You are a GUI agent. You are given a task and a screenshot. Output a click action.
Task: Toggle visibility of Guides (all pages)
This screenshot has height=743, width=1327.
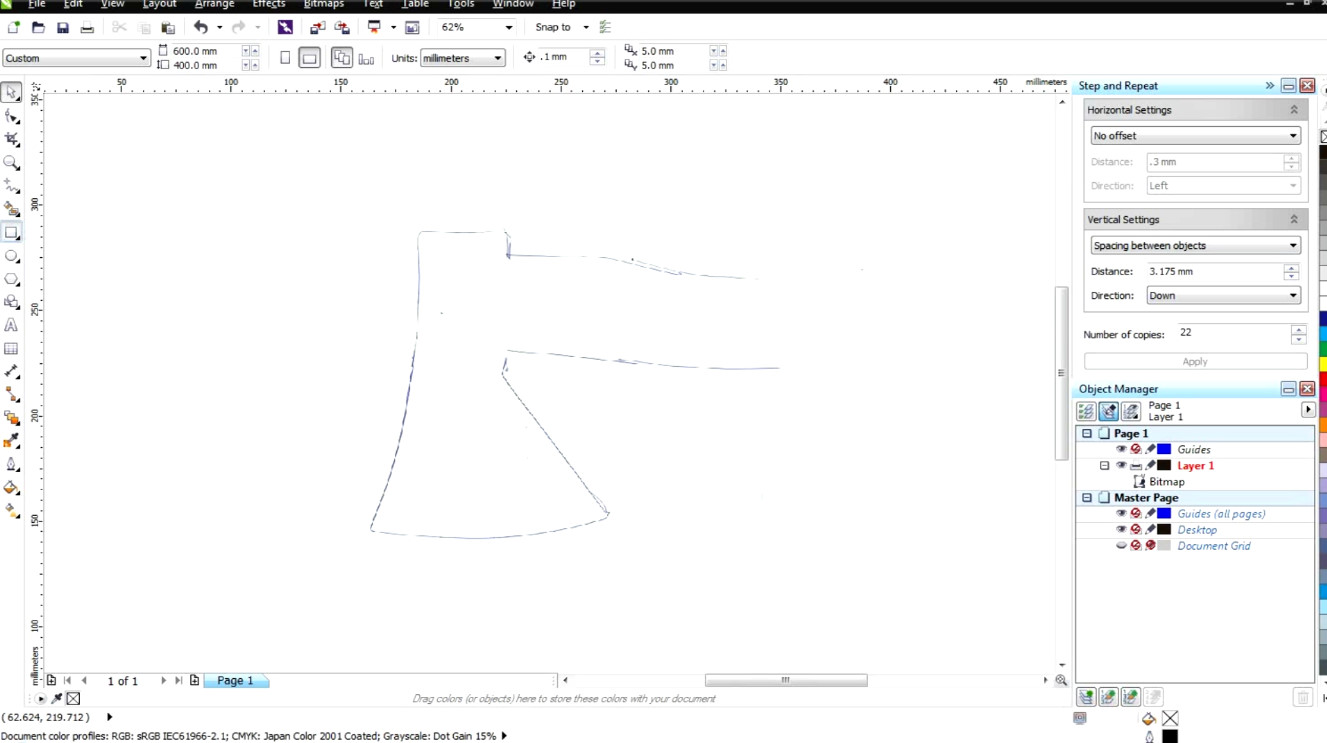[1121, 514]
